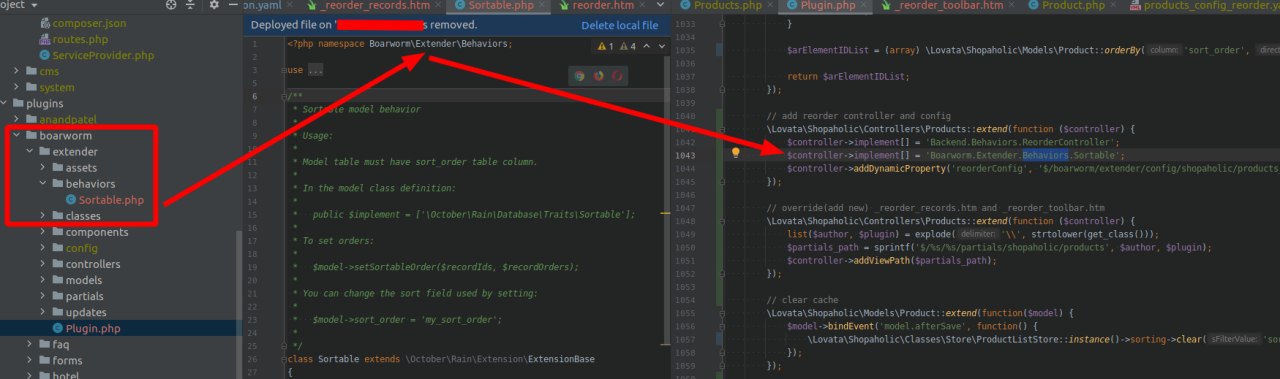Close the Products.php tab
The image size is (1280, 379).
coord(771,5)
